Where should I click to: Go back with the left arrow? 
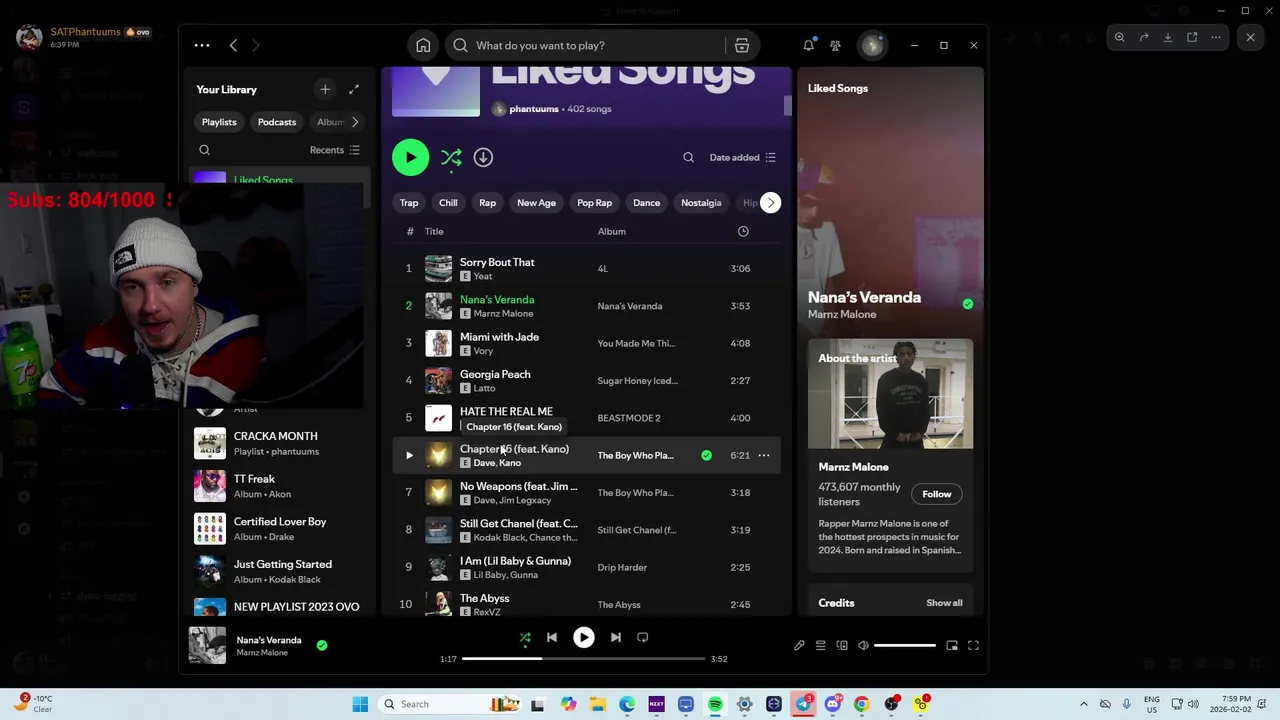pyautogui.click(x=233, y=45)
